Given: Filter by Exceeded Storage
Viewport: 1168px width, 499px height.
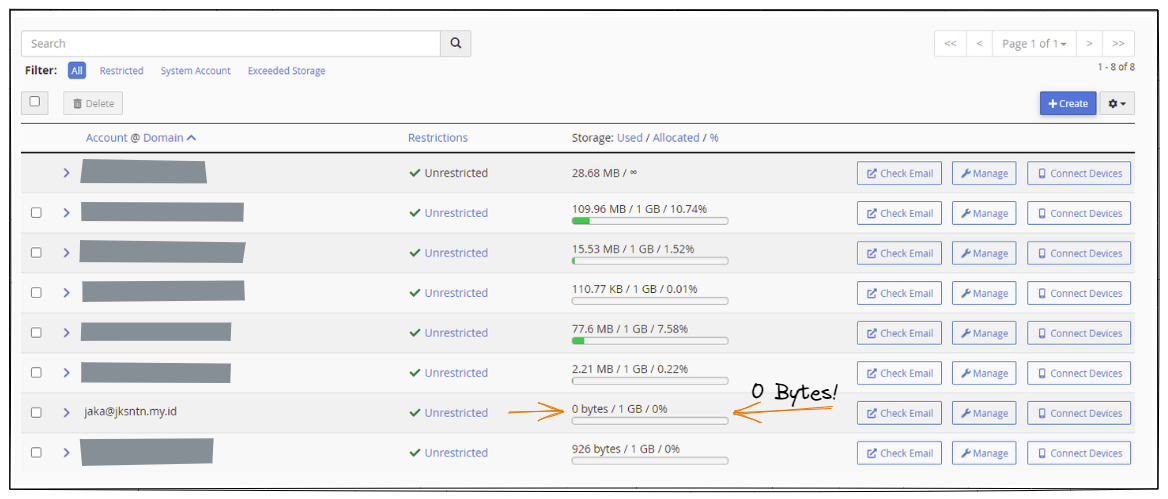Looking at the screenshot, I should (x=286, y=71).
